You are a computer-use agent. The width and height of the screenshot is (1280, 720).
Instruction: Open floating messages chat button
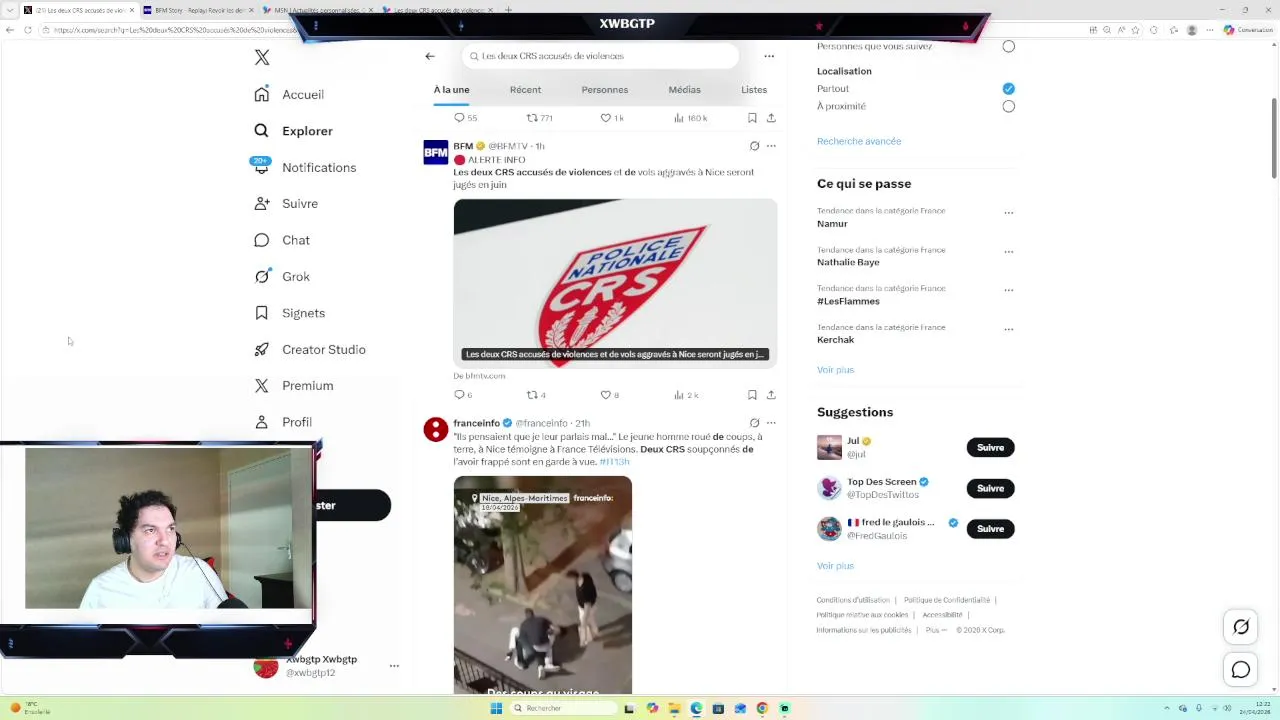(x=1241, y=670)
